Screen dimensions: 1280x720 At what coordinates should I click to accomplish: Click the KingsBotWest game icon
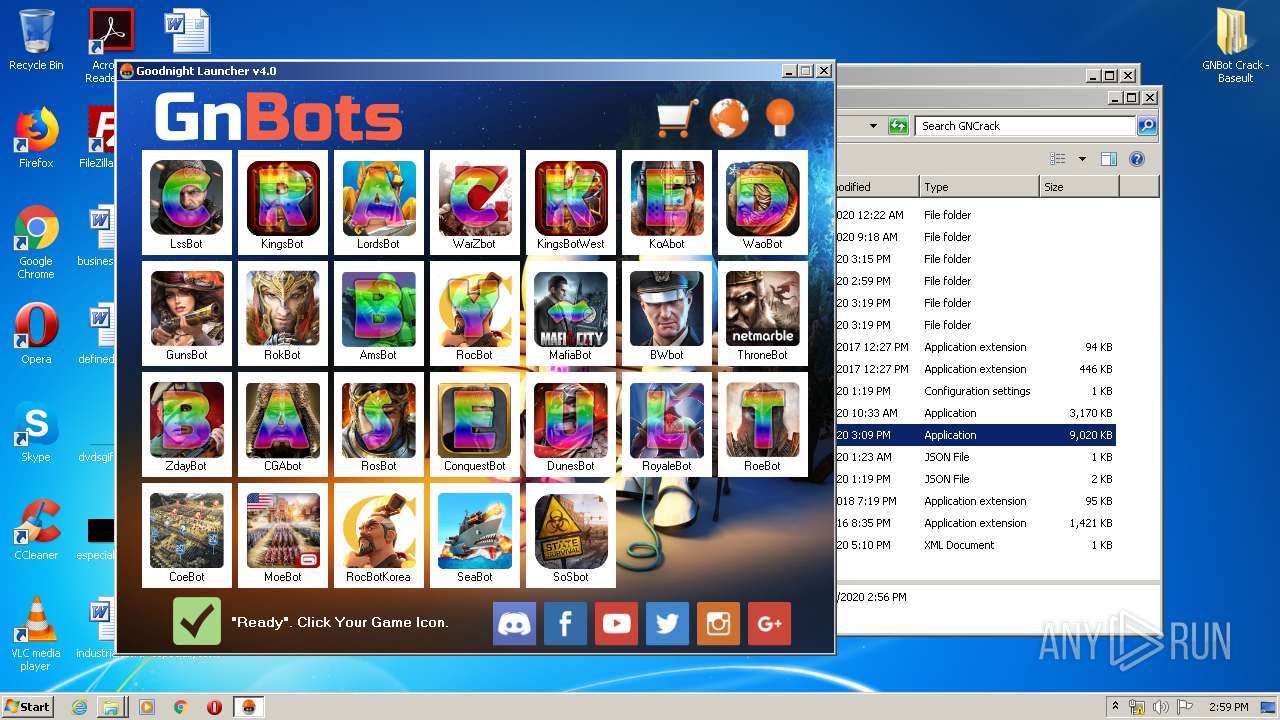click(571, 202)
